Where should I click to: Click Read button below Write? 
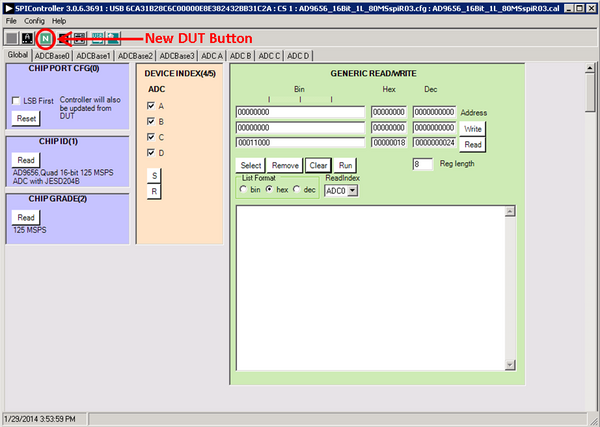pos(473,145)
